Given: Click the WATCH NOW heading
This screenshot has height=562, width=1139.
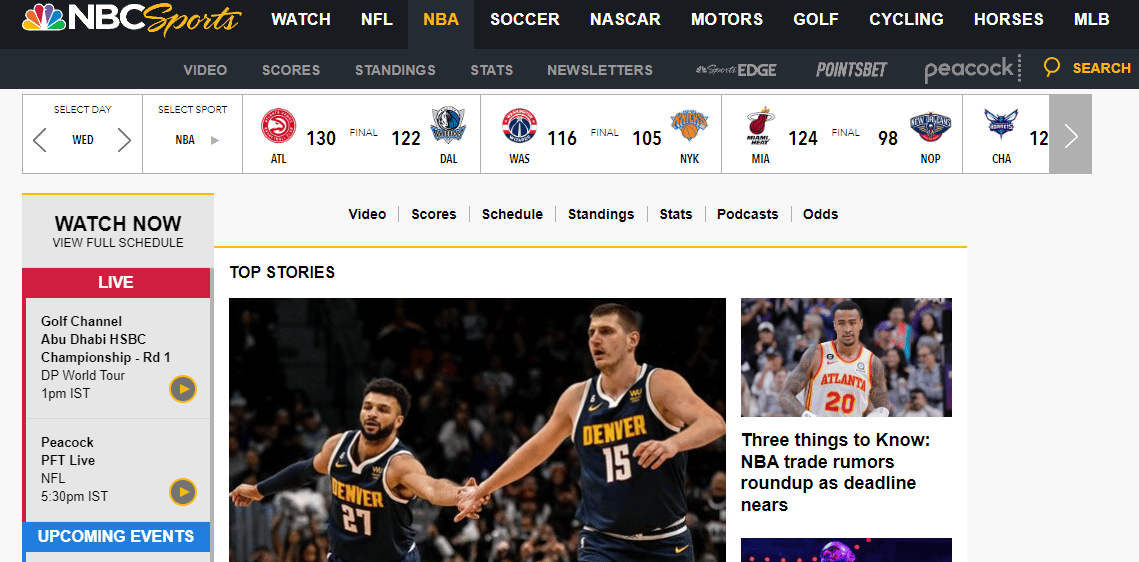Looking at the screenshot, I should pos(118,223).
